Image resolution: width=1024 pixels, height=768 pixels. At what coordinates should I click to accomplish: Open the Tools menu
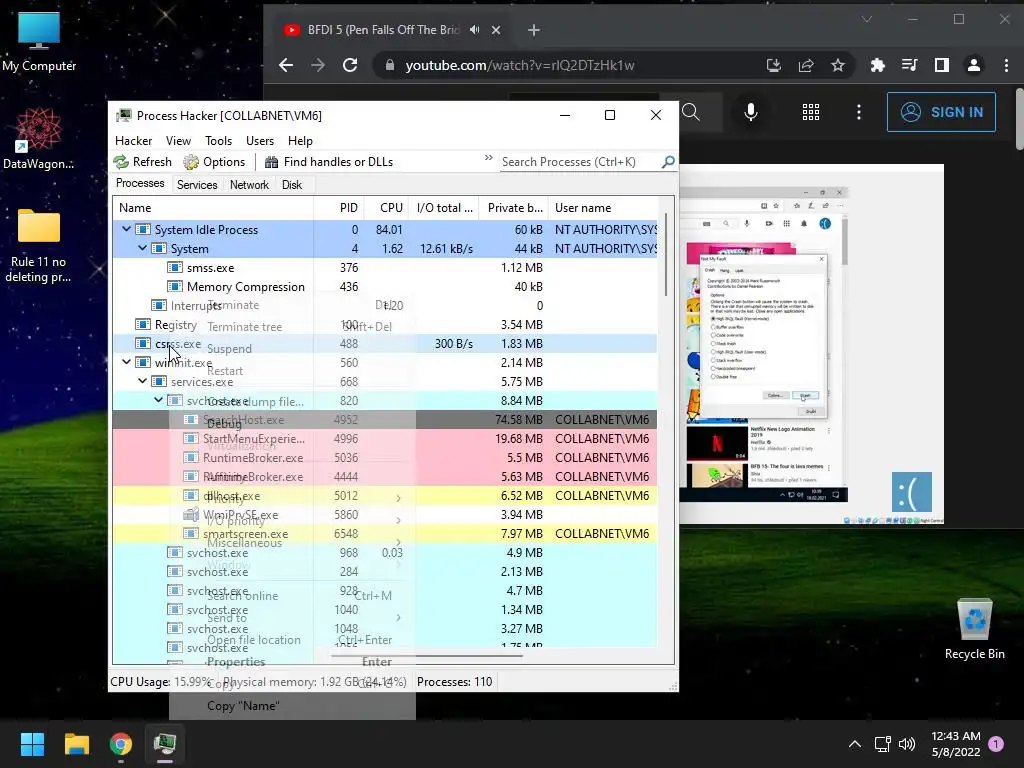218,140
